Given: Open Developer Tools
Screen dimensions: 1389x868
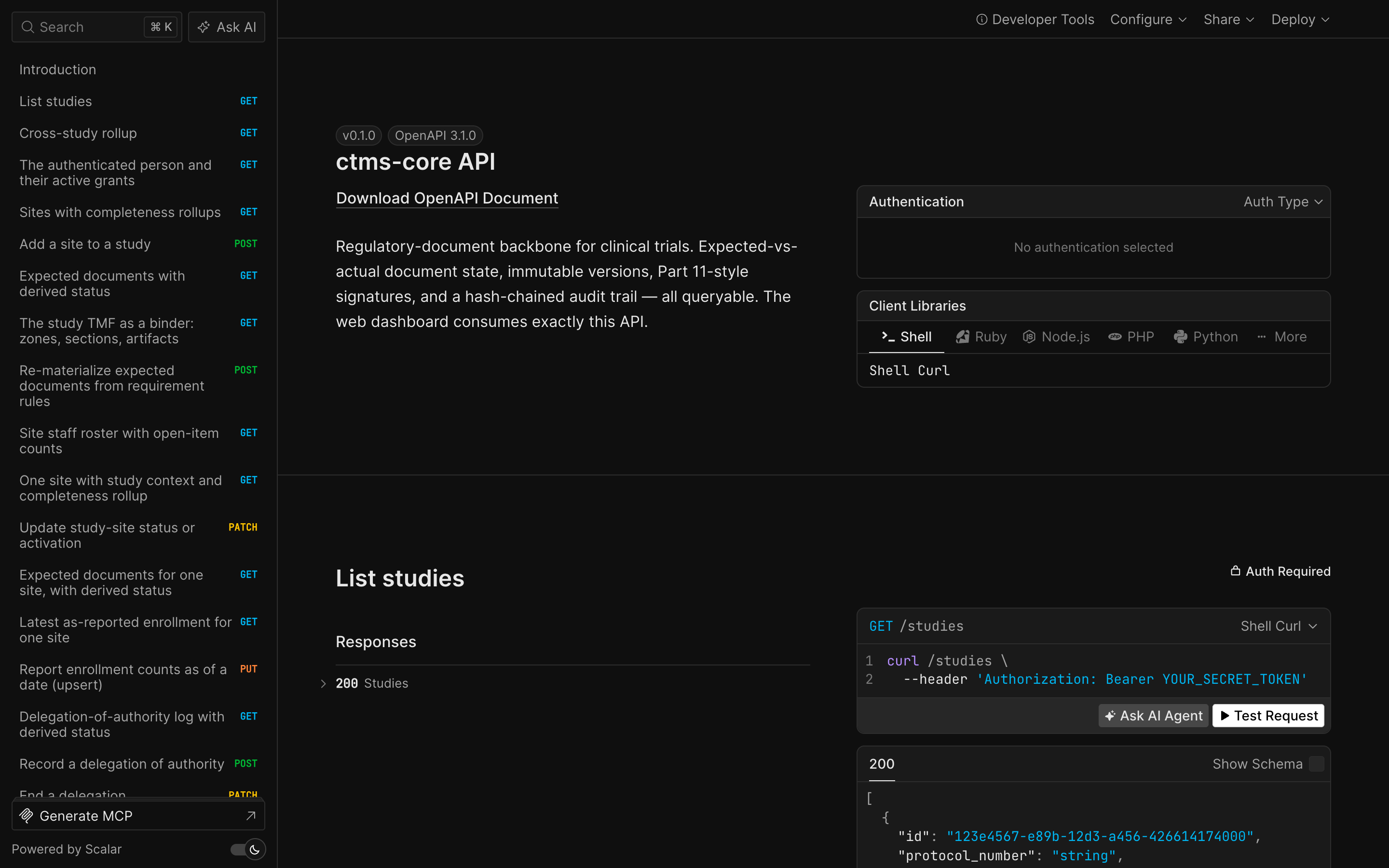Looking at the screenshot, I should [1035, 19].
